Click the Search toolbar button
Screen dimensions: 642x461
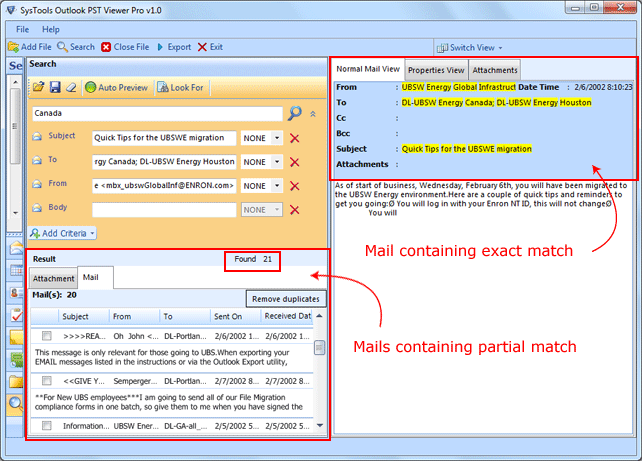point(76,47)
